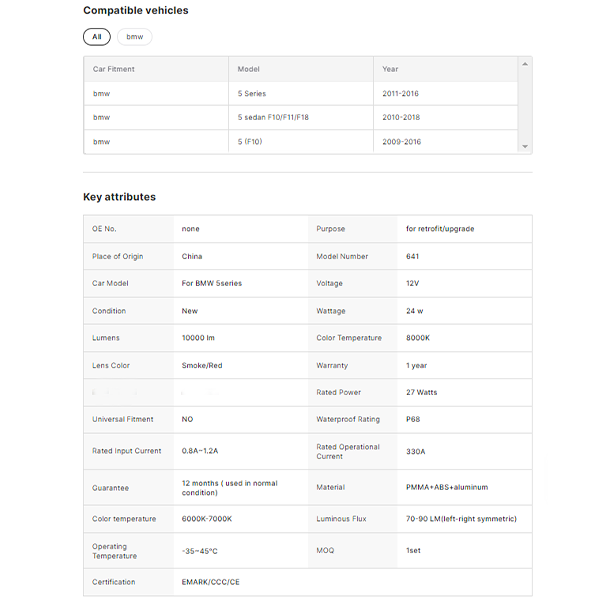Click the Key attributes heading
600x600 pixels.
[x=119, y=197]
